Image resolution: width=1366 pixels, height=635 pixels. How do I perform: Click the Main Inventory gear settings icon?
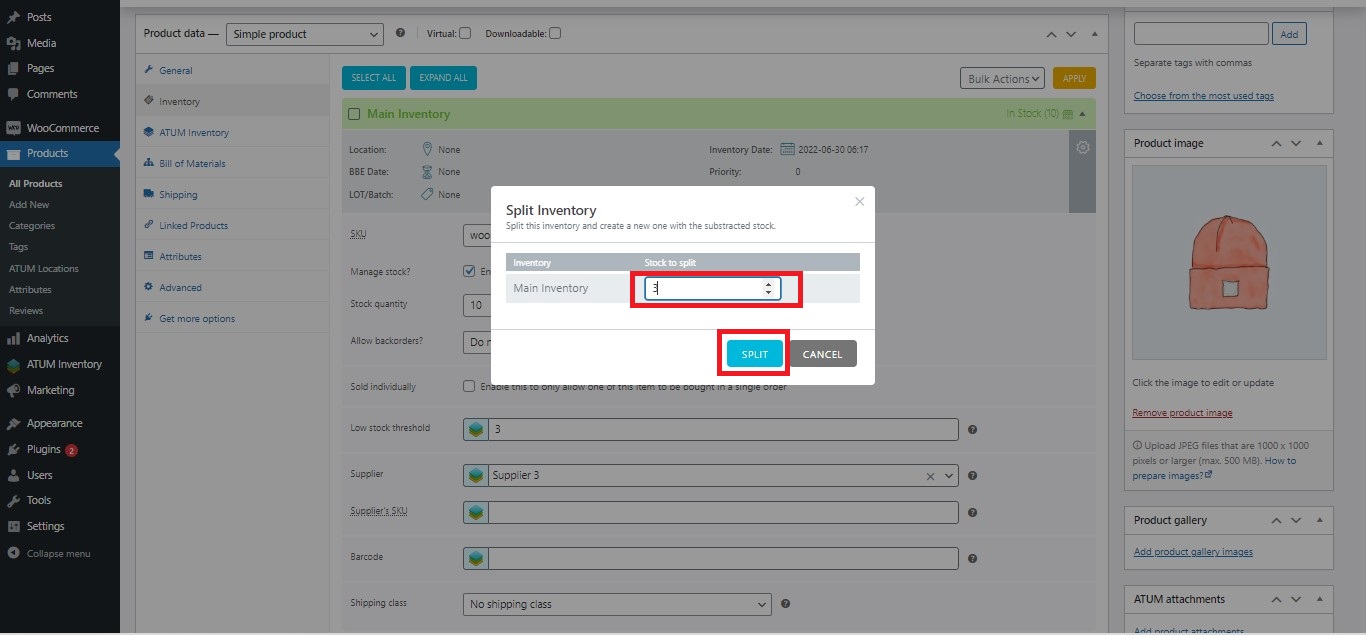[x=1082, y=148]
